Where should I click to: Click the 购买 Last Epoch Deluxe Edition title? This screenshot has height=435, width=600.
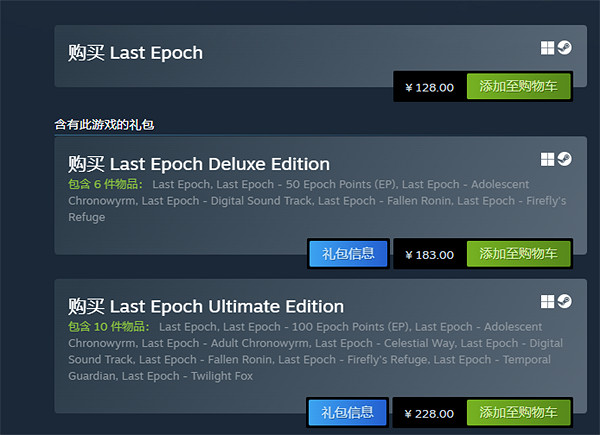click(x=199, y=164)
